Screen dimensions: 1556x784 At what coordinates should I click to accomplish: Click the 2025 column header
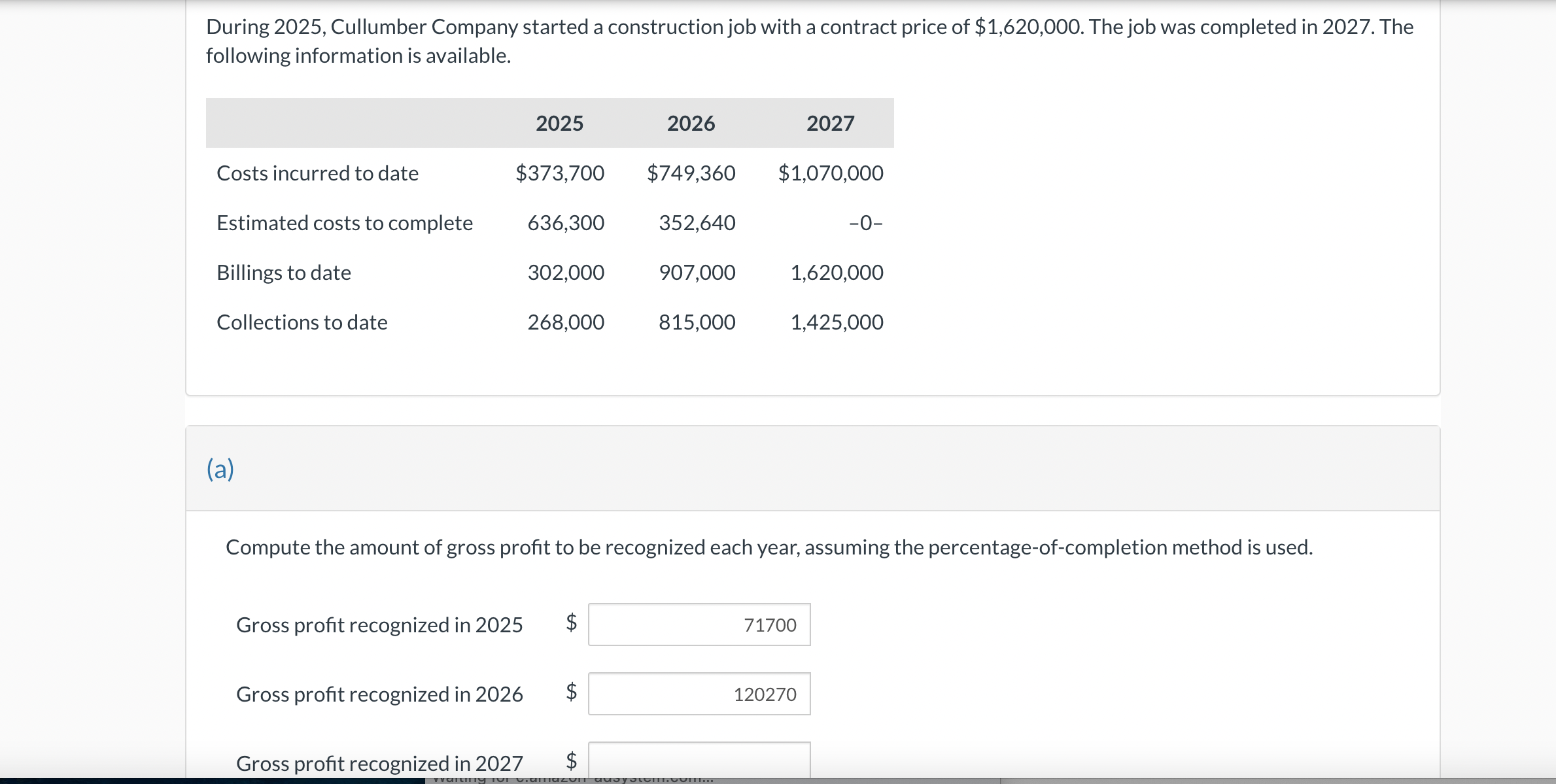click(x=559, y=123)
